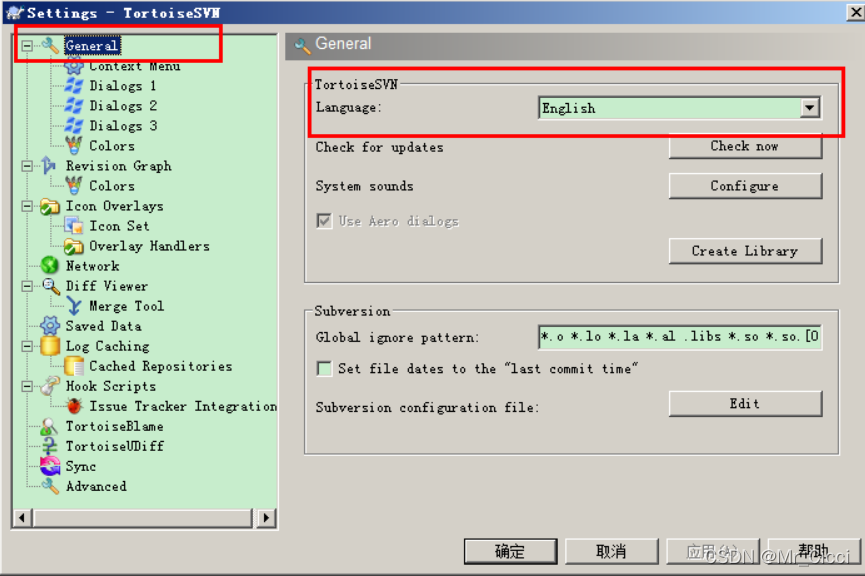Click the Log Caching database icon
The width and height of the screenshot is (865, 576).
coord(50,346)
